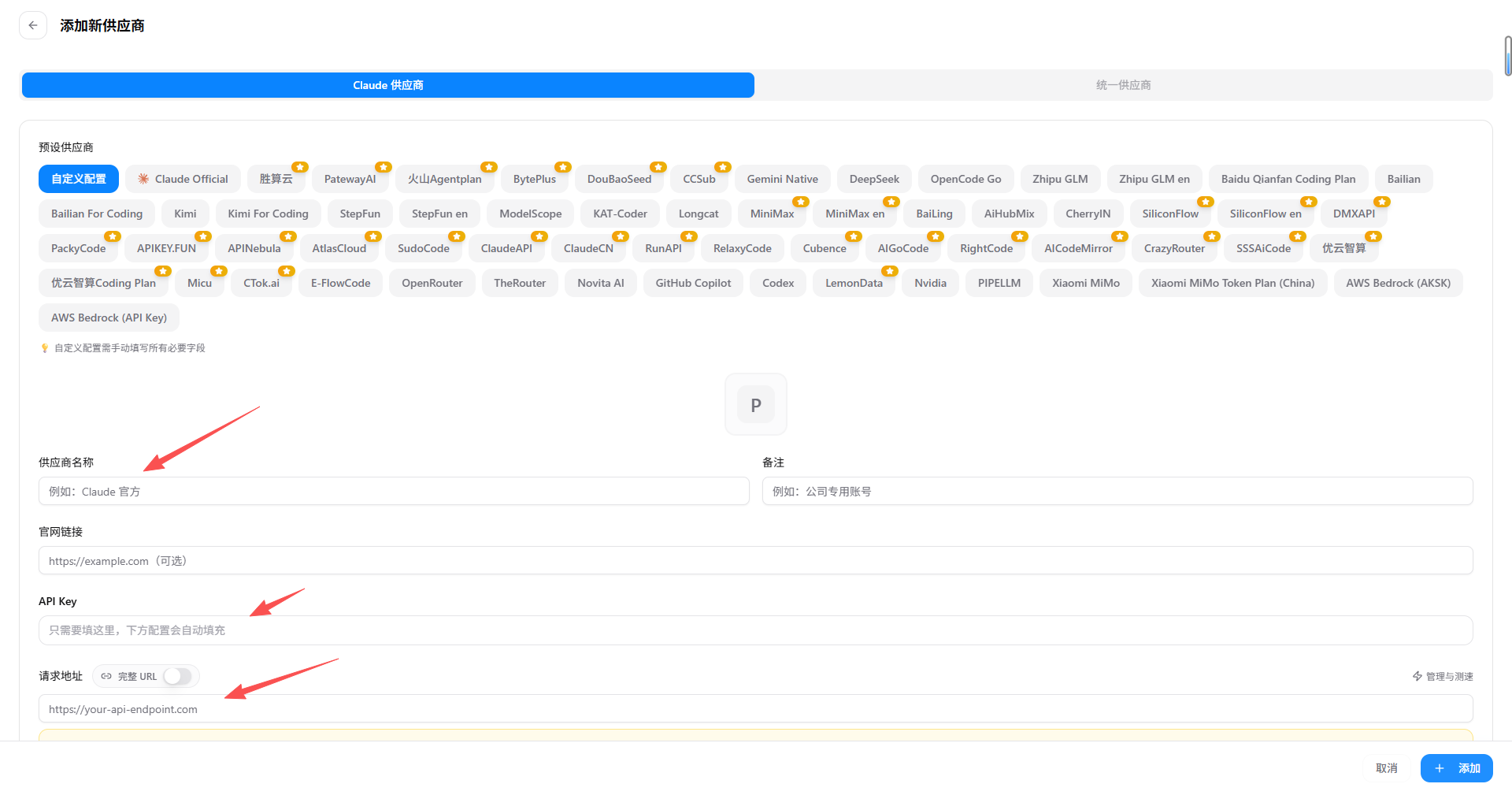
Task: Select Zhipu GLM en preset
Action: tap(1154, 179)
